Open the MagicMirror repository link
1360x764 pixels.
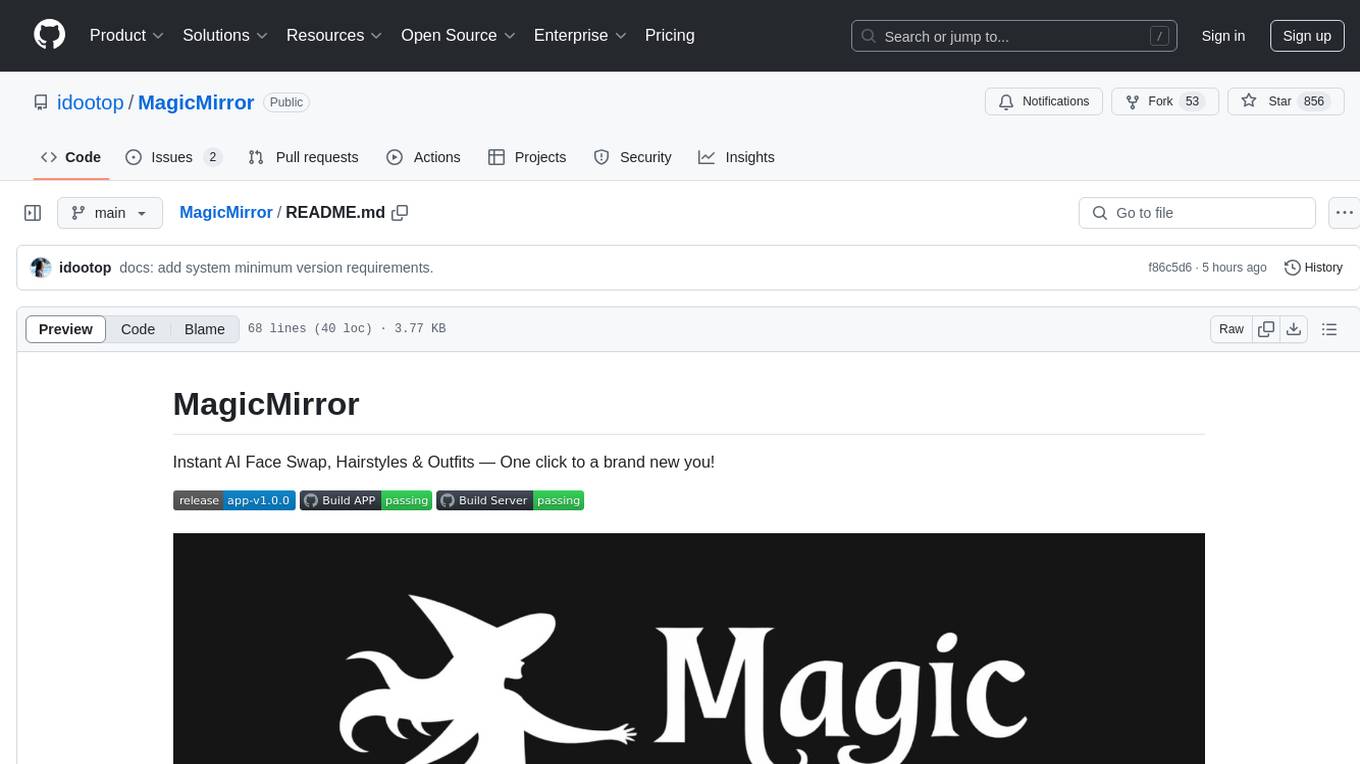coord(196,102)
